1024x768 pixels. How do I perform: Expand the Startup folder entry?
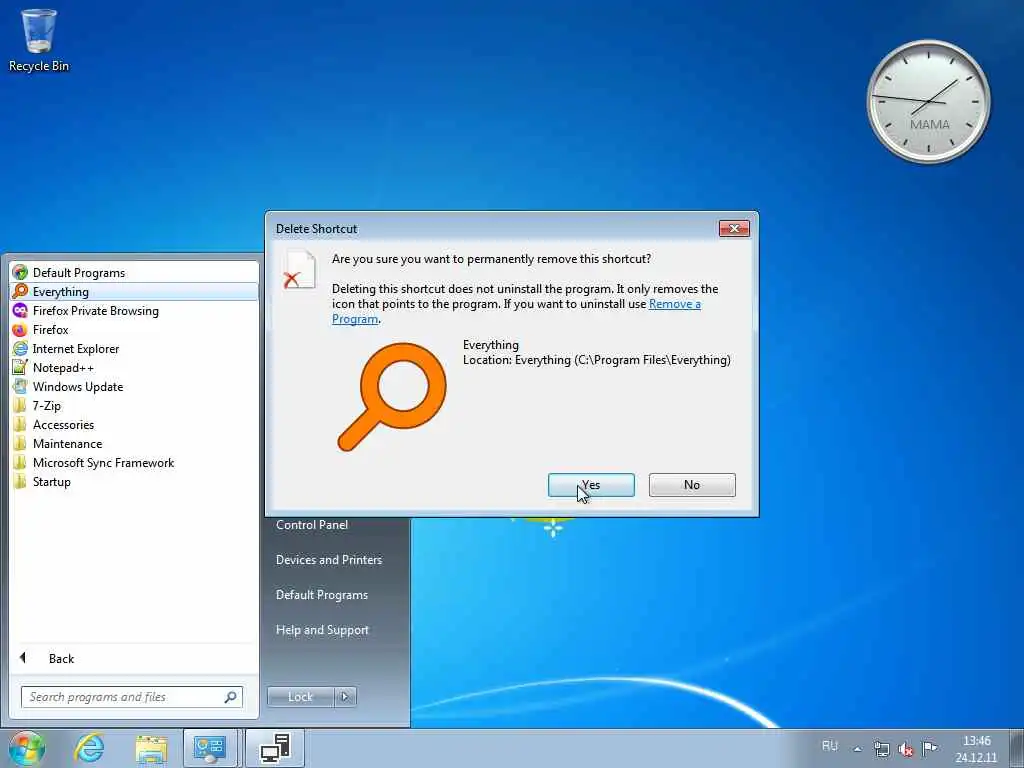(135, 481)
